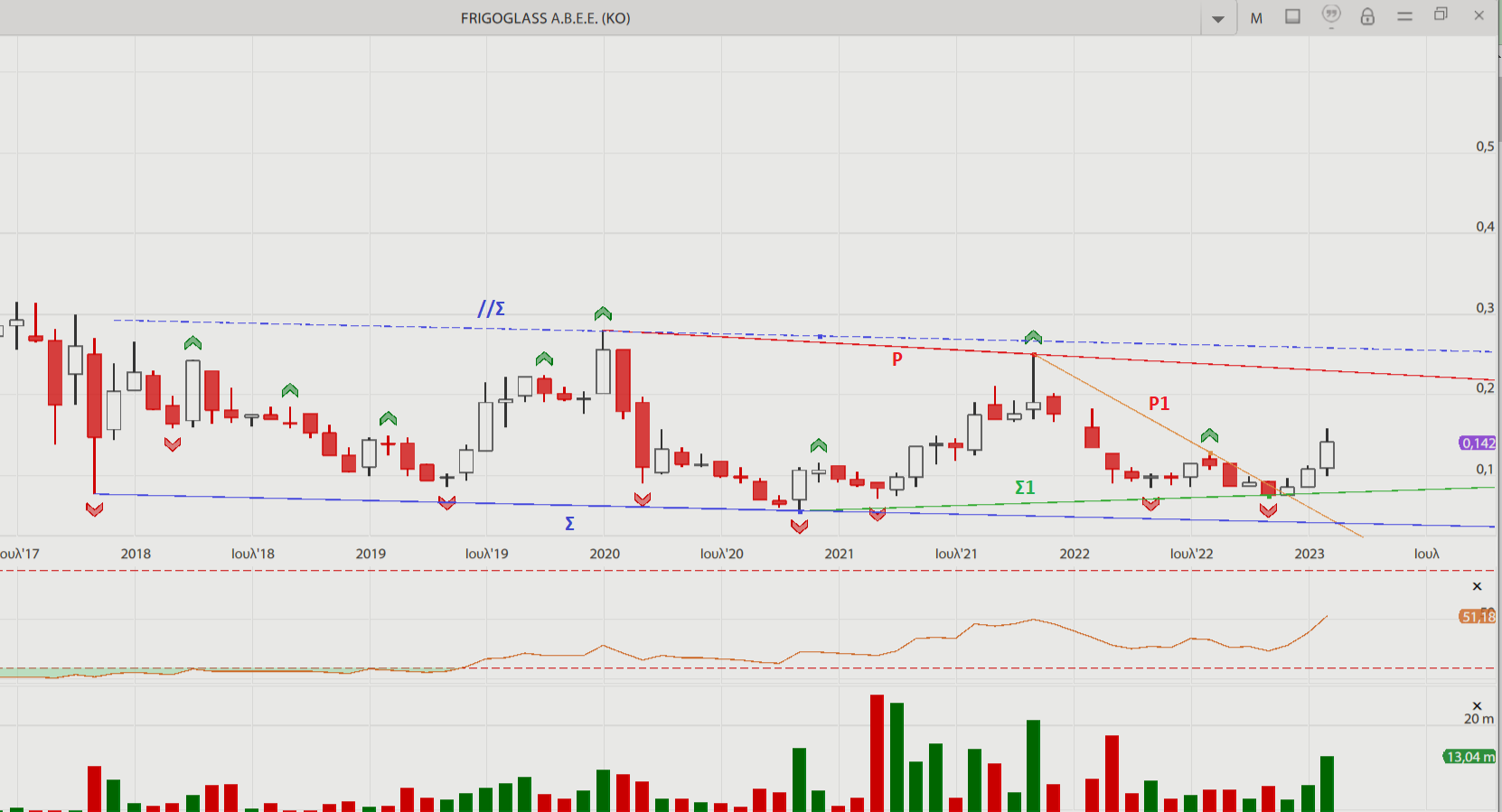The height and width of the screenshot is (812, 1502).
Task: Click the green up marker above mid-2022 candle
Action: click(1209, 435)
